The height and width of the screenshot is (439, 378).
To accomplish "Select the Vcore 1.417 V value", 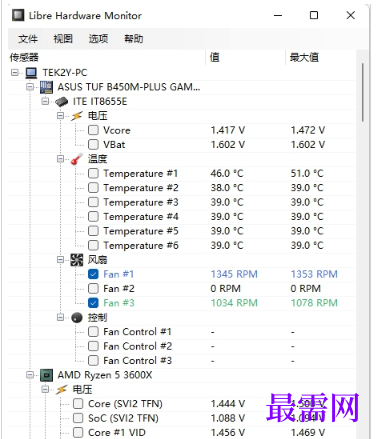I will [x=228, y=130].
